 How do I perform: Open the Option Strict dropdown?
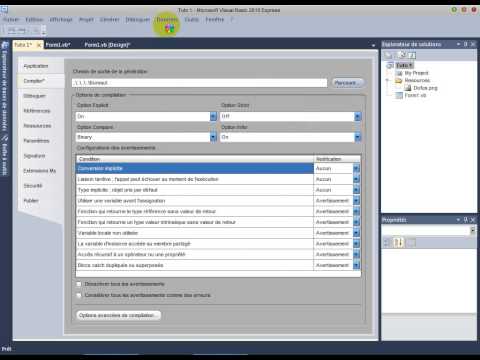click(358, 116)
